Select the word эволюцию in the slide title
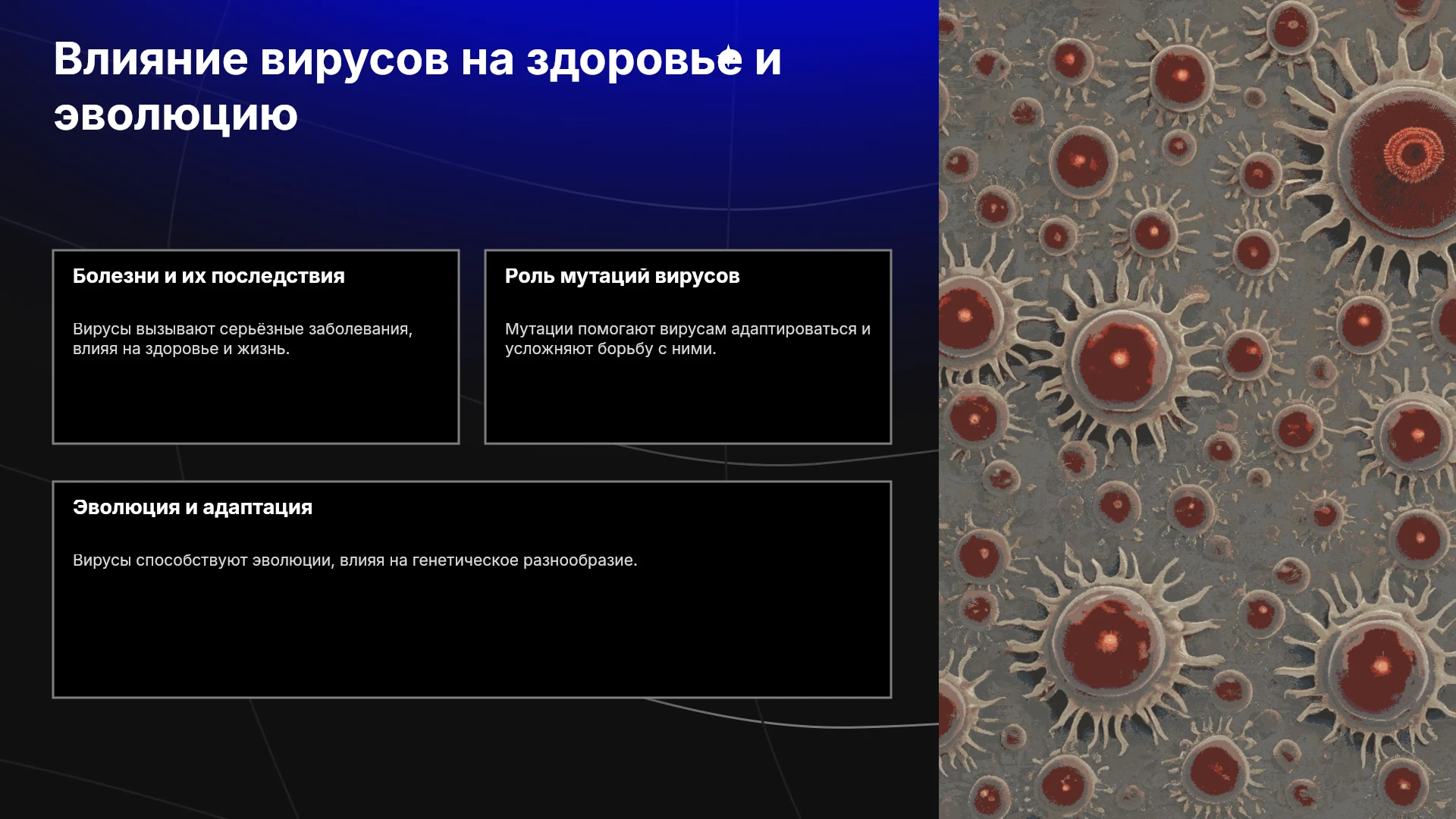The height and width of the screenshot is (819, 1456). click(175, 115)
